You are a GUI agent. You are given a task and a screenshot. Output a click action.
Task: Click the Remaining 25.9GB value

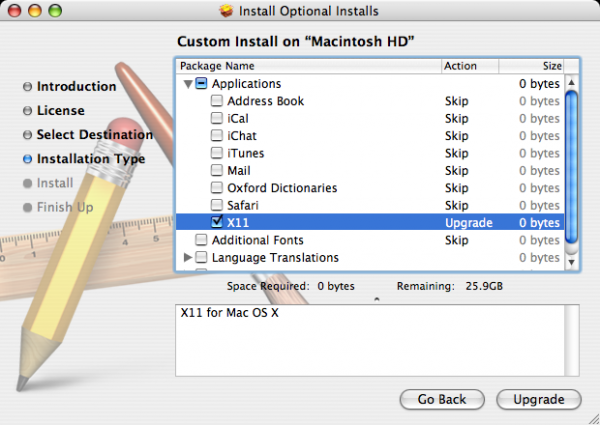click(484, 286)
